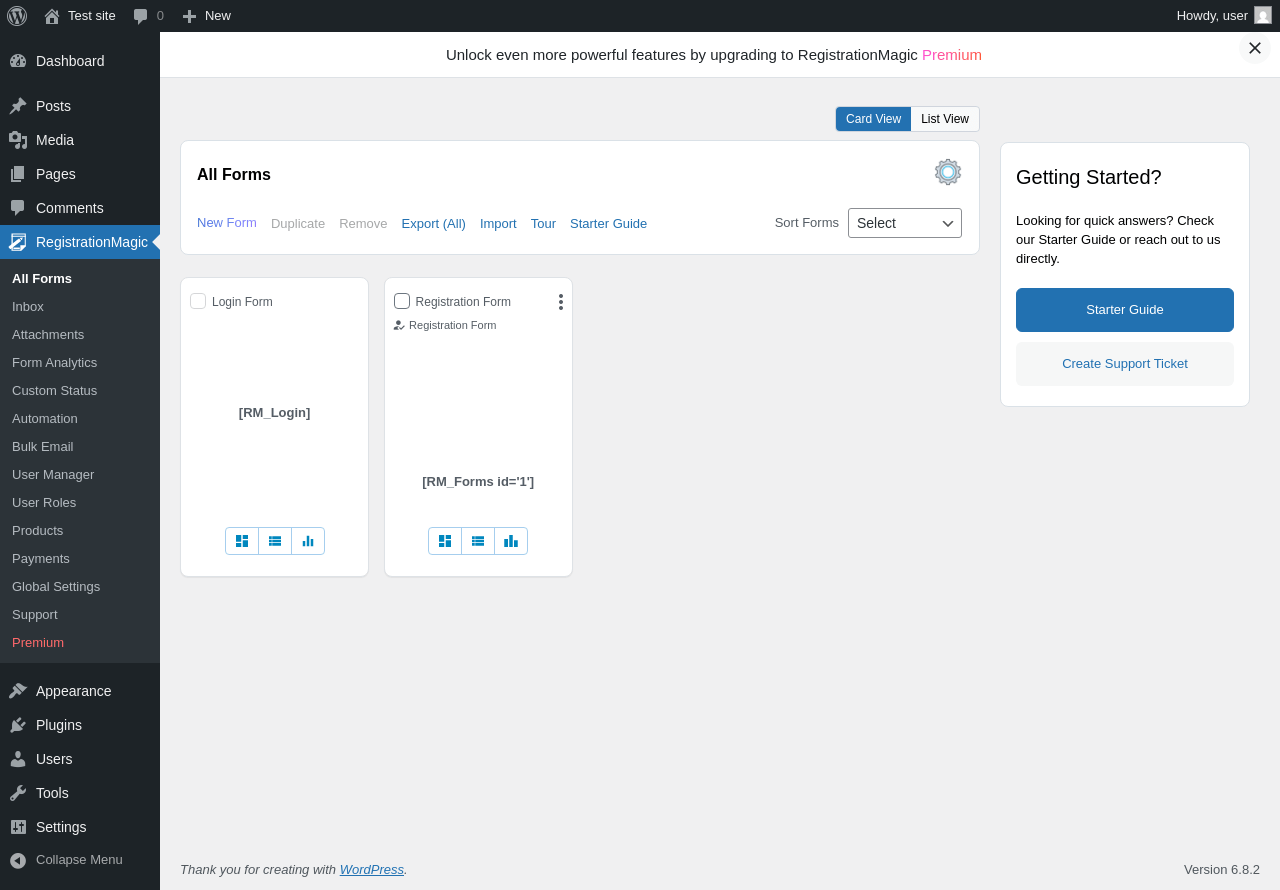Open Login Form dashboard icon
This screenshot has height=890, width=1280.
point(242,541)
